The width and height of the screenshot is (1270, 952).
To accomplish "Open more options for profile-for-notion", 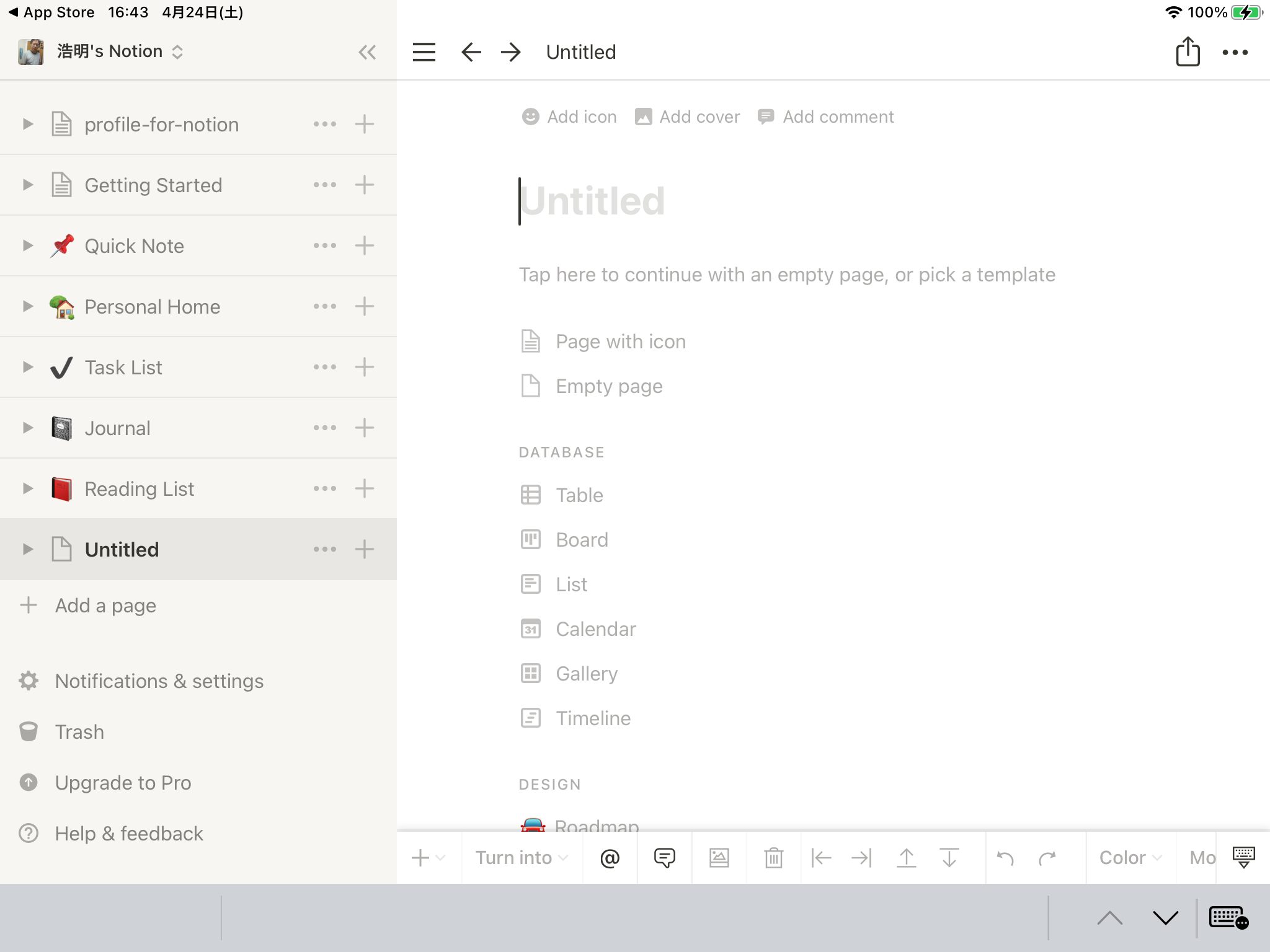I will pyautogui.click(x=325, y=124).
